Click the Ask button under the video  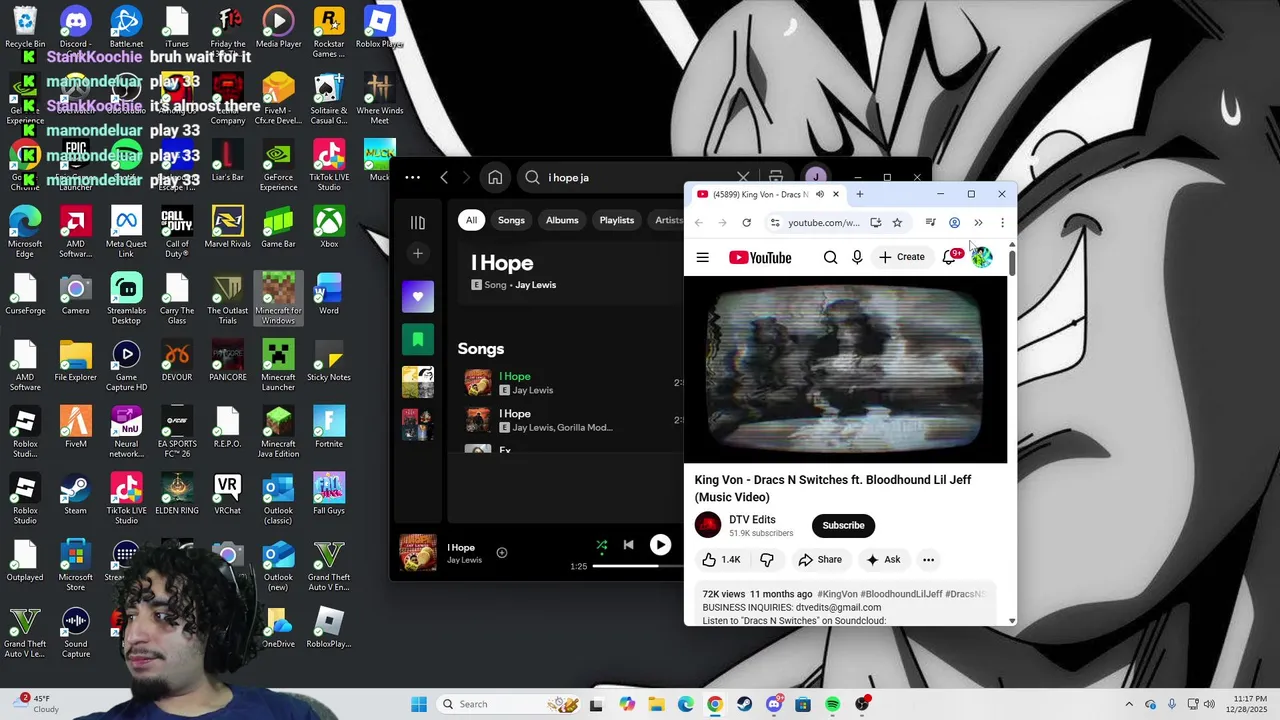coord(883,560)
